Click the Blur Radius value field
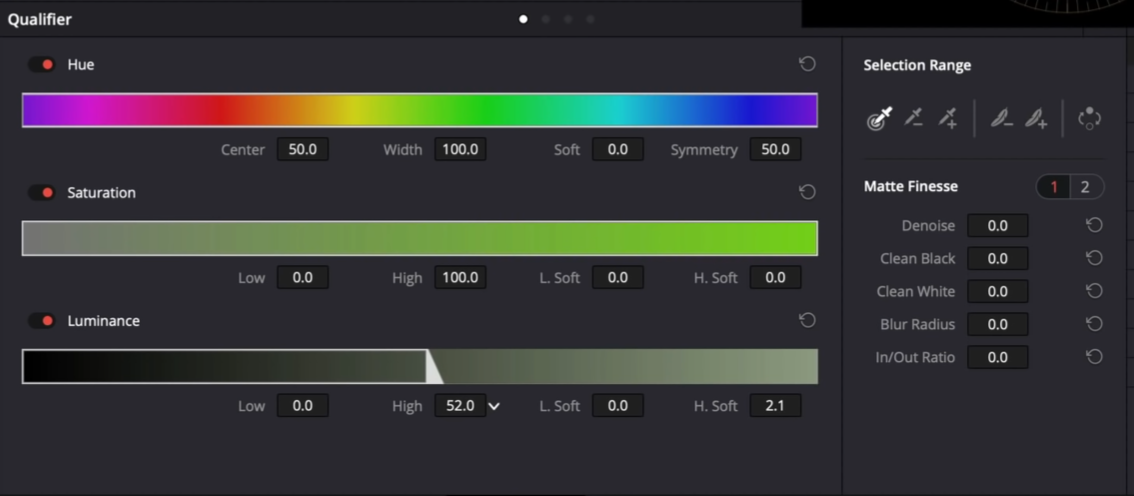 click(x=997, y=324)
